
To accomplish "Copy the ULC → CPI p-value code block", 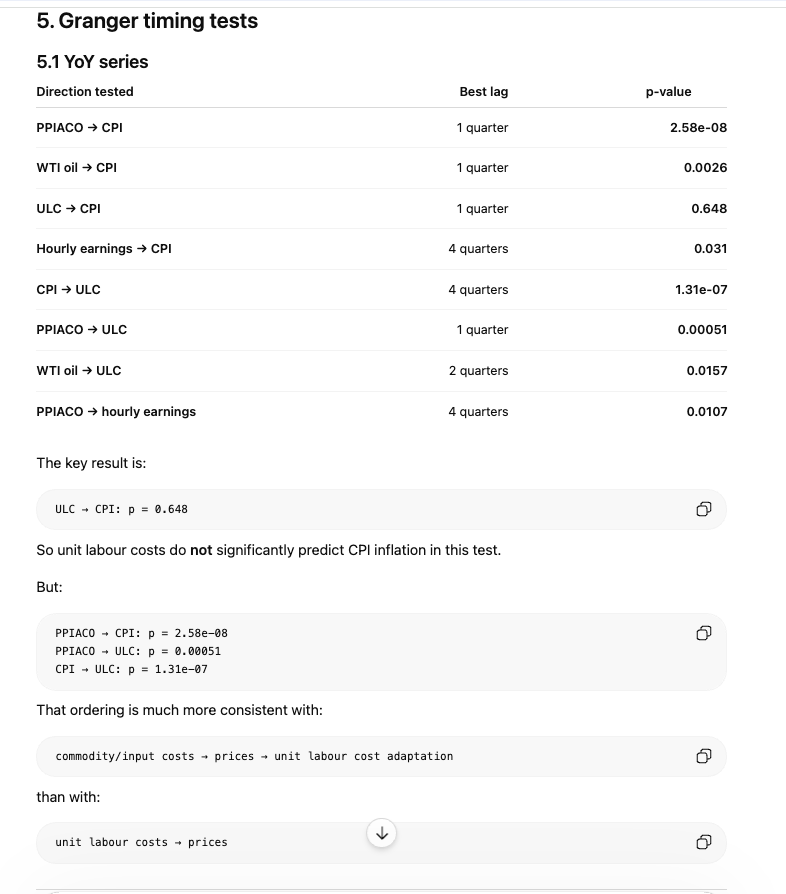I will (x=704, y=509).
